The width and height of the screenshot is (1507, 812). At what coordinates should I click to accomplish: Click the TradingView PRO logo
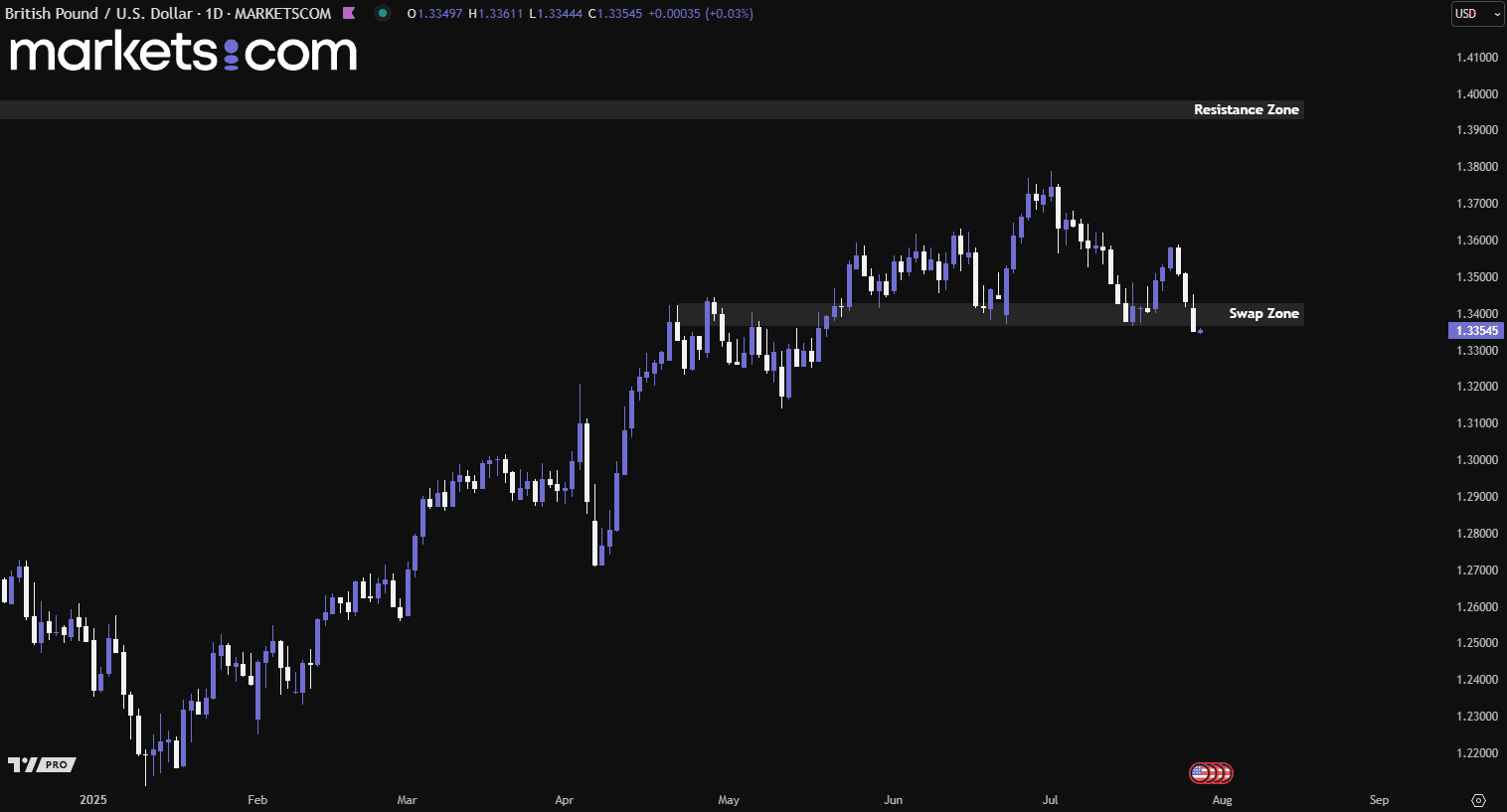coord(42,764)
